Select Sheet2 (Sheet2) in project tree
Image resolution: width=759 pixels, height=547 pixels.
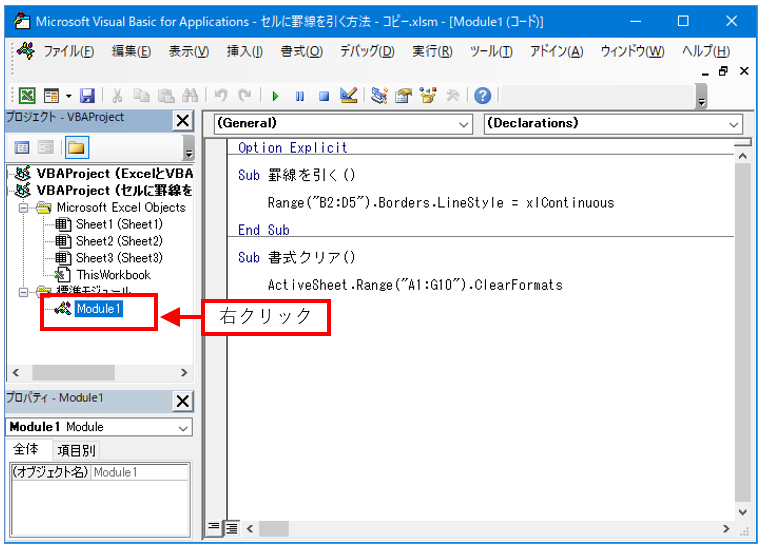click(x=119, y=241)
